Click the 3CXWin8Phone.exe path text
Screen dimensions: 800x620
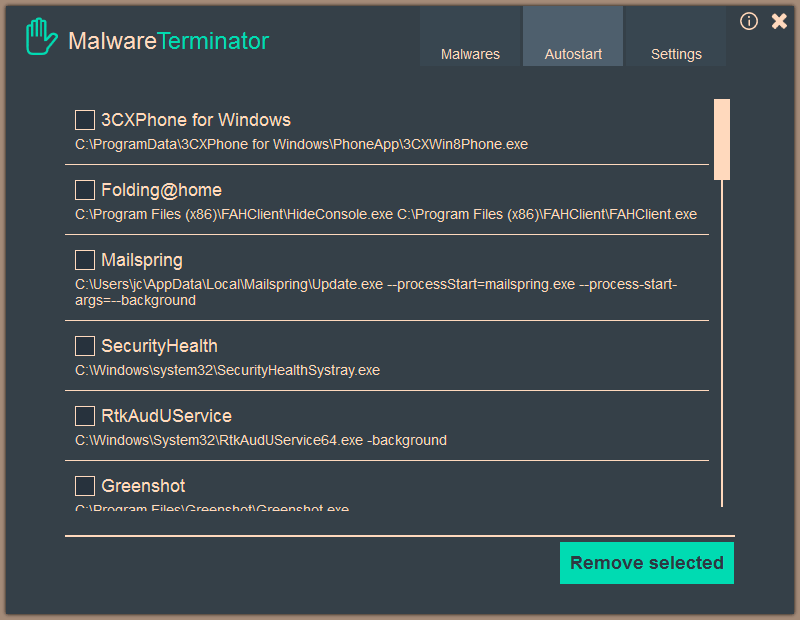301,145
